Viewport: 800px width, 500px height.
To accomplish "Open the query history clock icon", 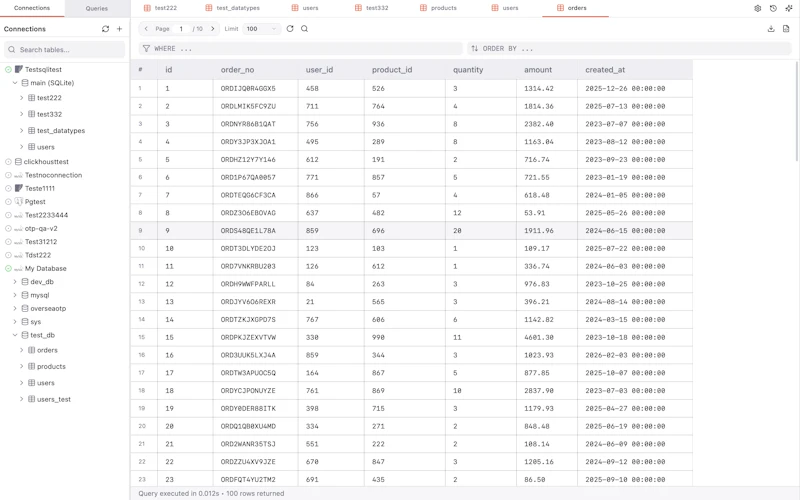I will coord(773,8).
